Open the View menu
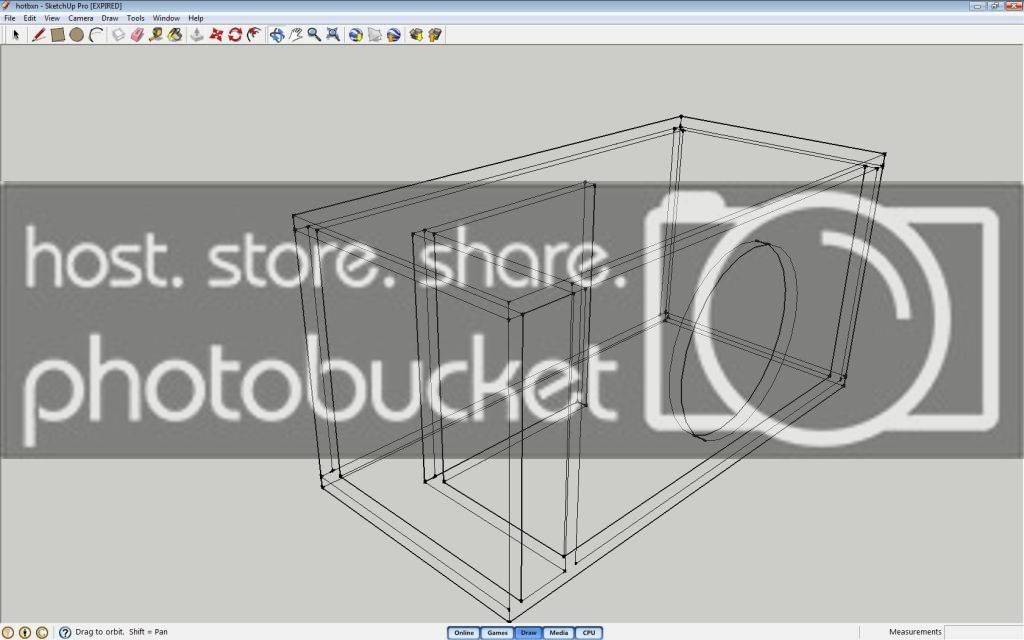The width and height of the screenshot is (1024, 640). pyautogui.click(x=52, y=18)
